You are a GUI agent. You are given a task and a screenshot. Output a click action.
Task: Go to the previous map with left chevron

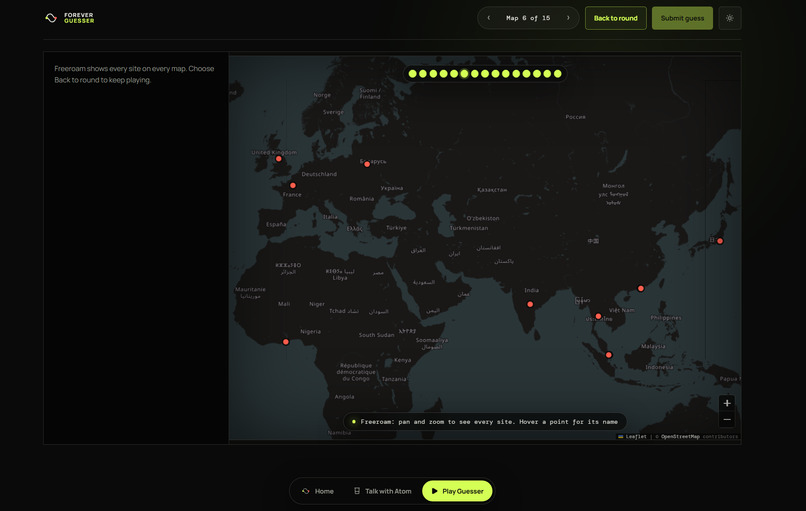(x=489, y=18)
